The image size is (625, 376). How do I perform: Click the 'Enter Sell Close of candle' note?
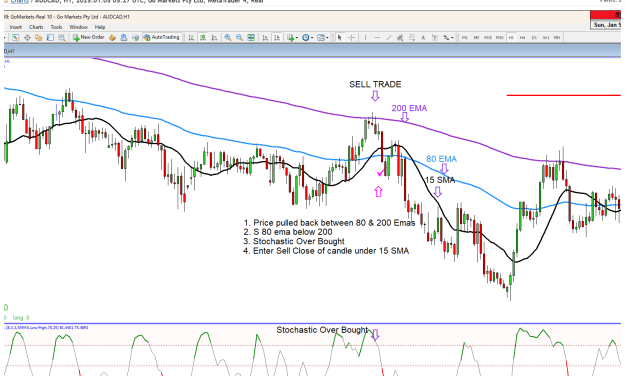click(x=326, y=251)
